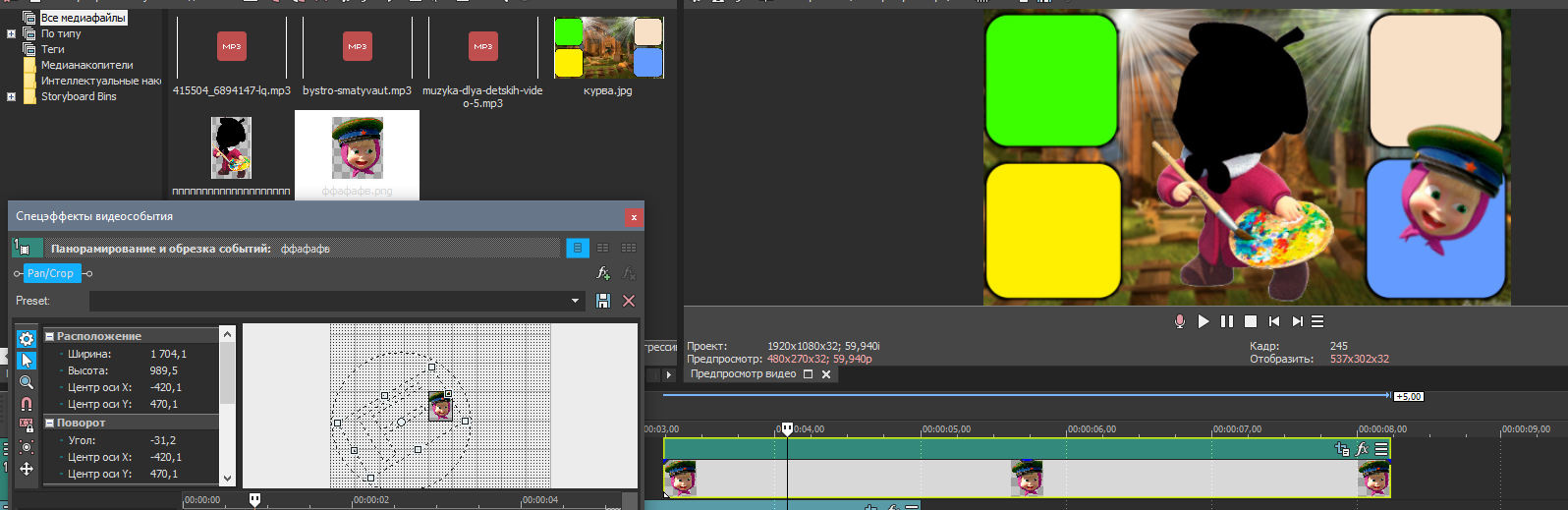The image size is (1568, 510).
Task: Save the Pan/Crop preset
Action: click(603, 301)
